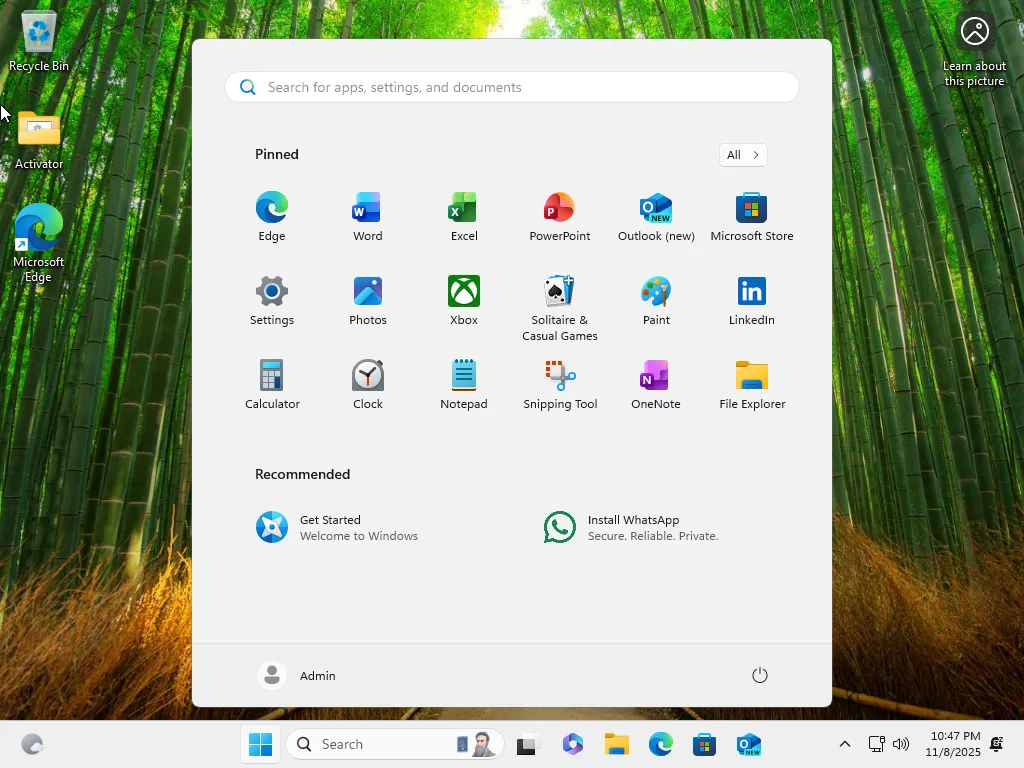
Task: Open the pinned File Explorer app
Action: tap(752, 385)
